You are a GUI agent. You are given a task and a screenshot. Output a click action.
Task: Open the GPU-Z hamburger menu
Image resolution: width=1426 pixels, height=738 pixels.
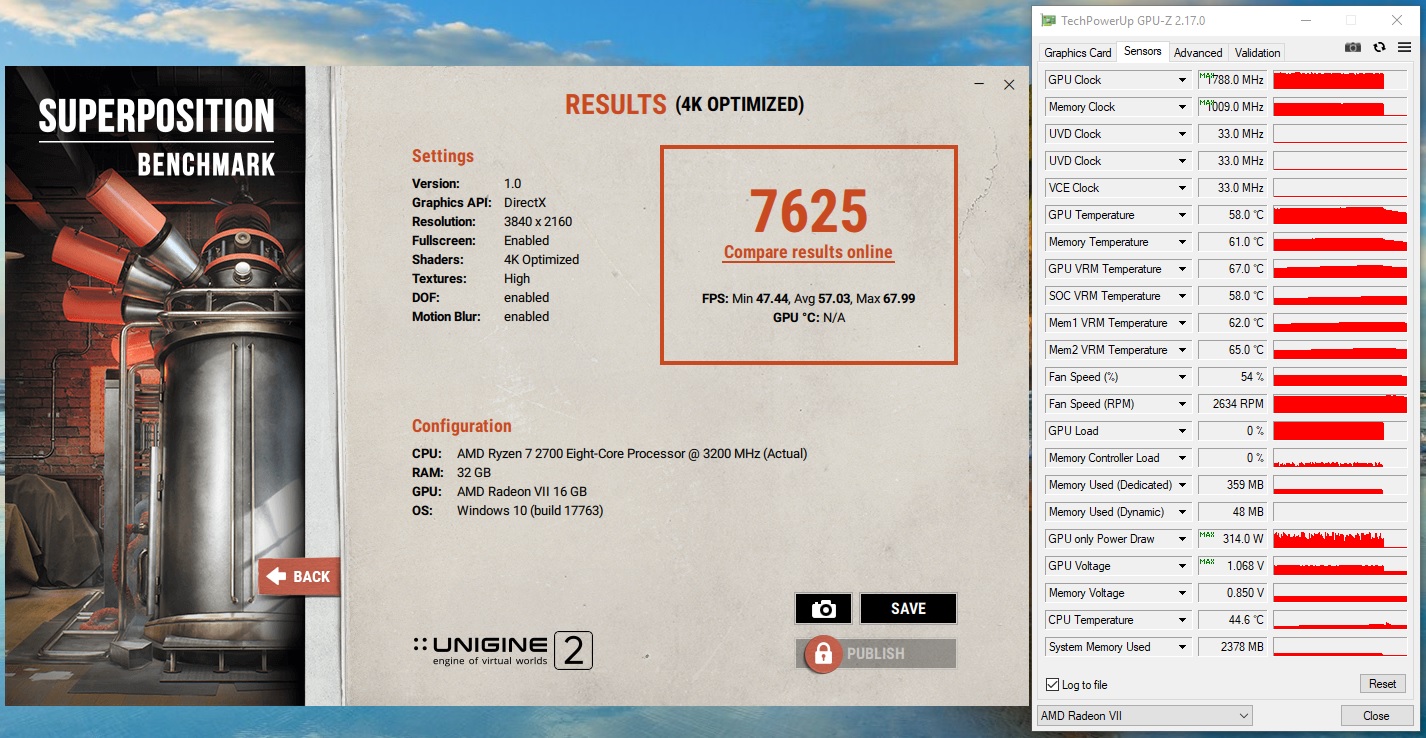(1404, 47)
